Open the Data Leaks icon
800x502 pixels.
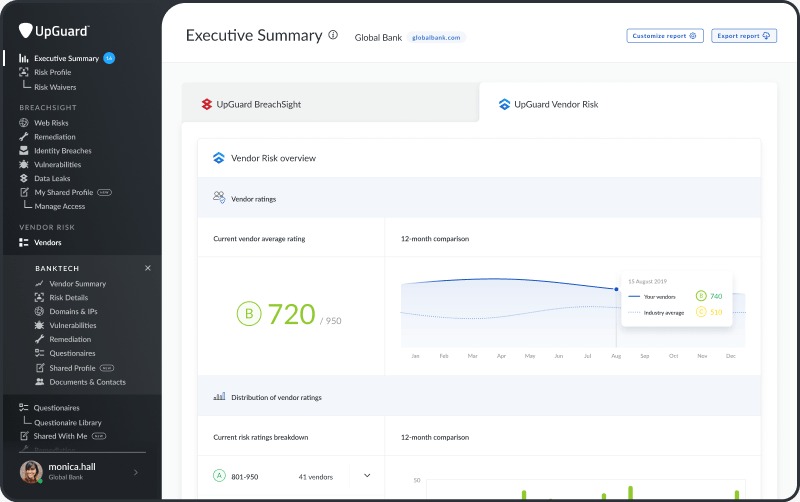(23, 178)
